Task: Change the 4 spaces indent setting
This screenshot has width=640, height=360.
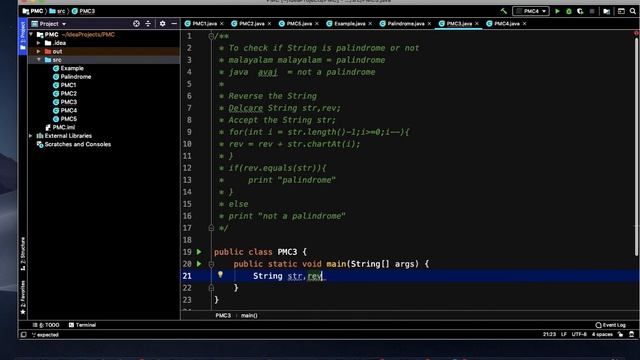Action: (x=602, y=334)
